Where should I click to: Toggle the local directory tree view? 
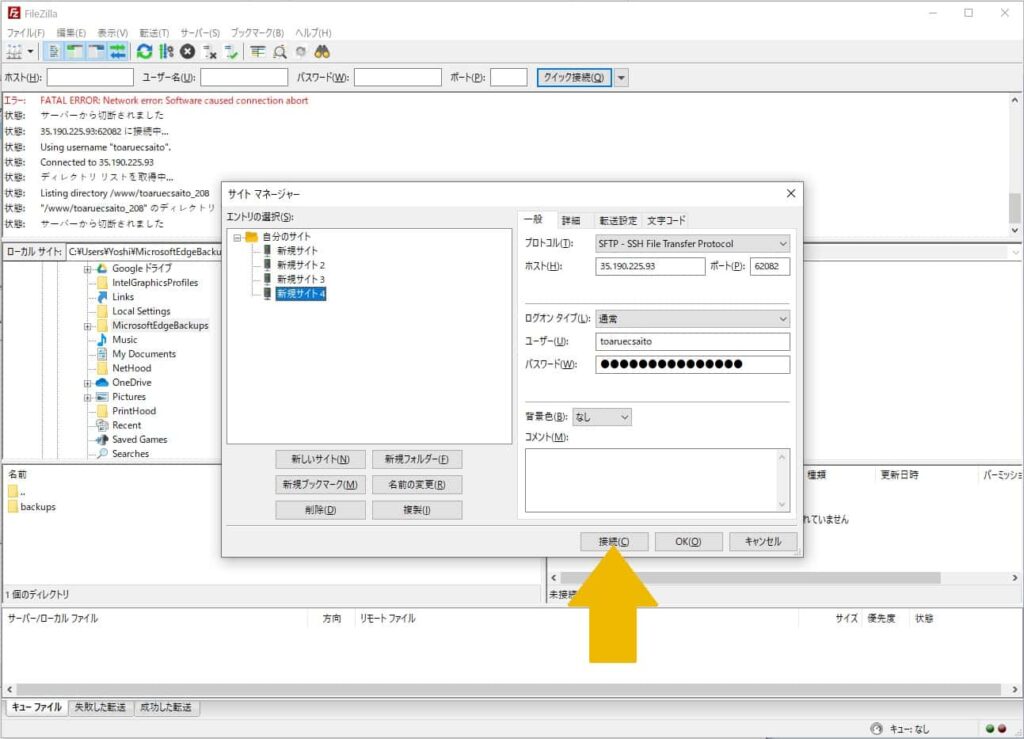pos(76,51)
